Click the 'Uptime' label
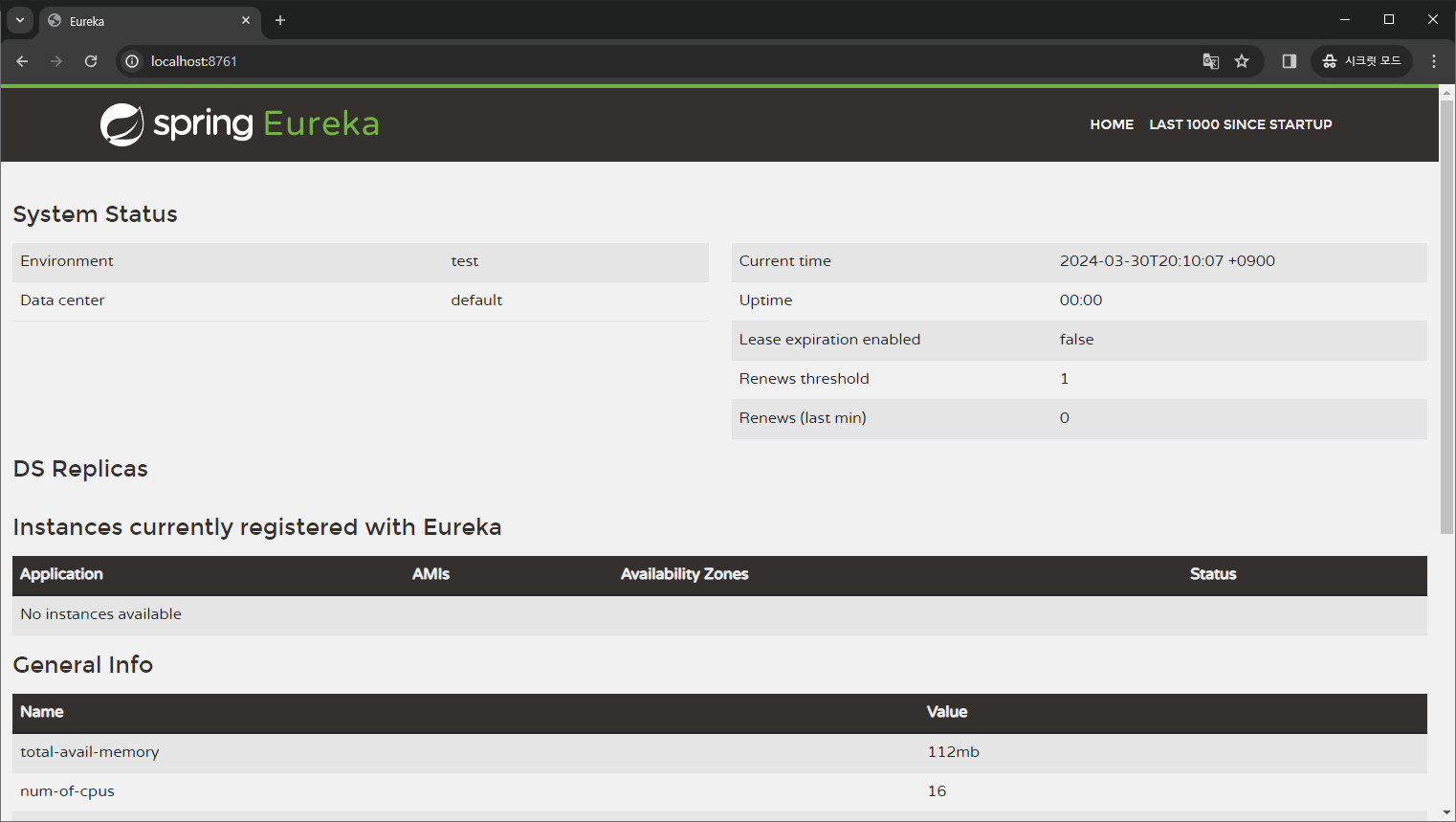 pos(765,300)
